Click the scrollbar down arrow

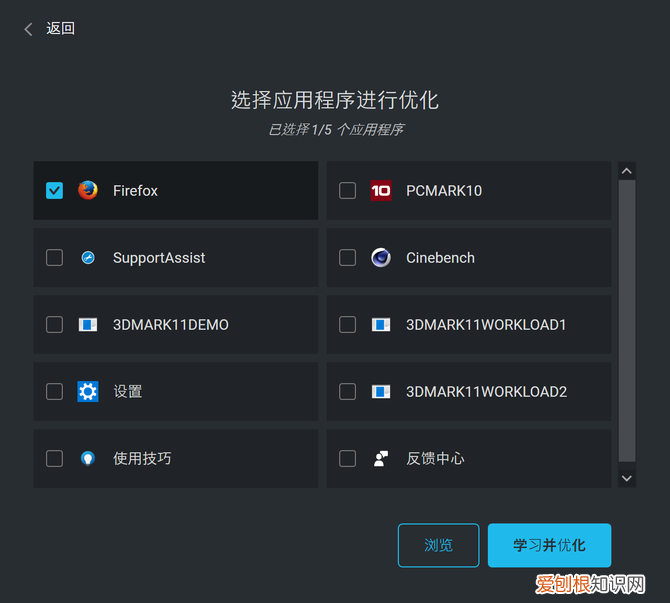click(627, 478)
